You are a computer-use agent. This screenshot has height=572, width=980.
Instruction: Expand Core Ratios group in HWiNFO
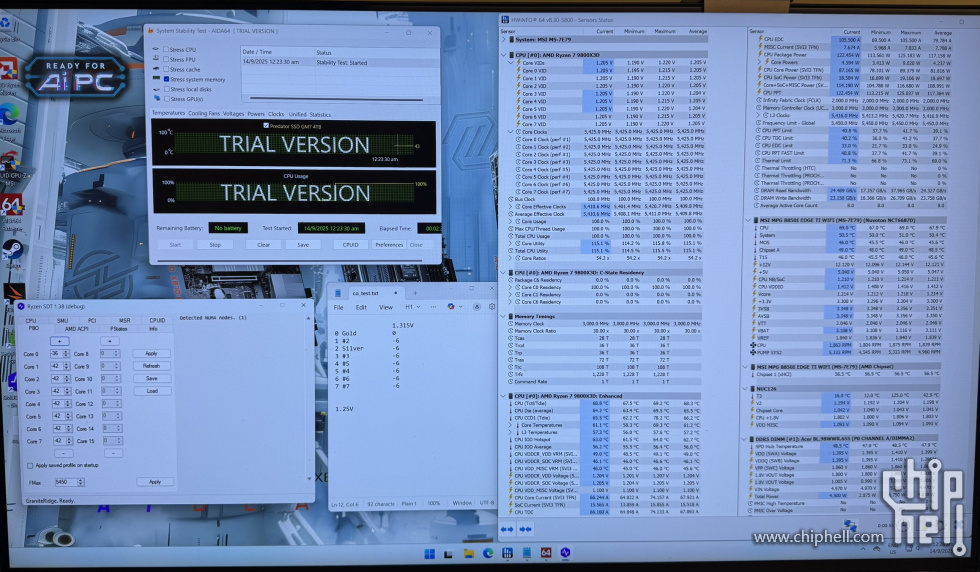510,258
